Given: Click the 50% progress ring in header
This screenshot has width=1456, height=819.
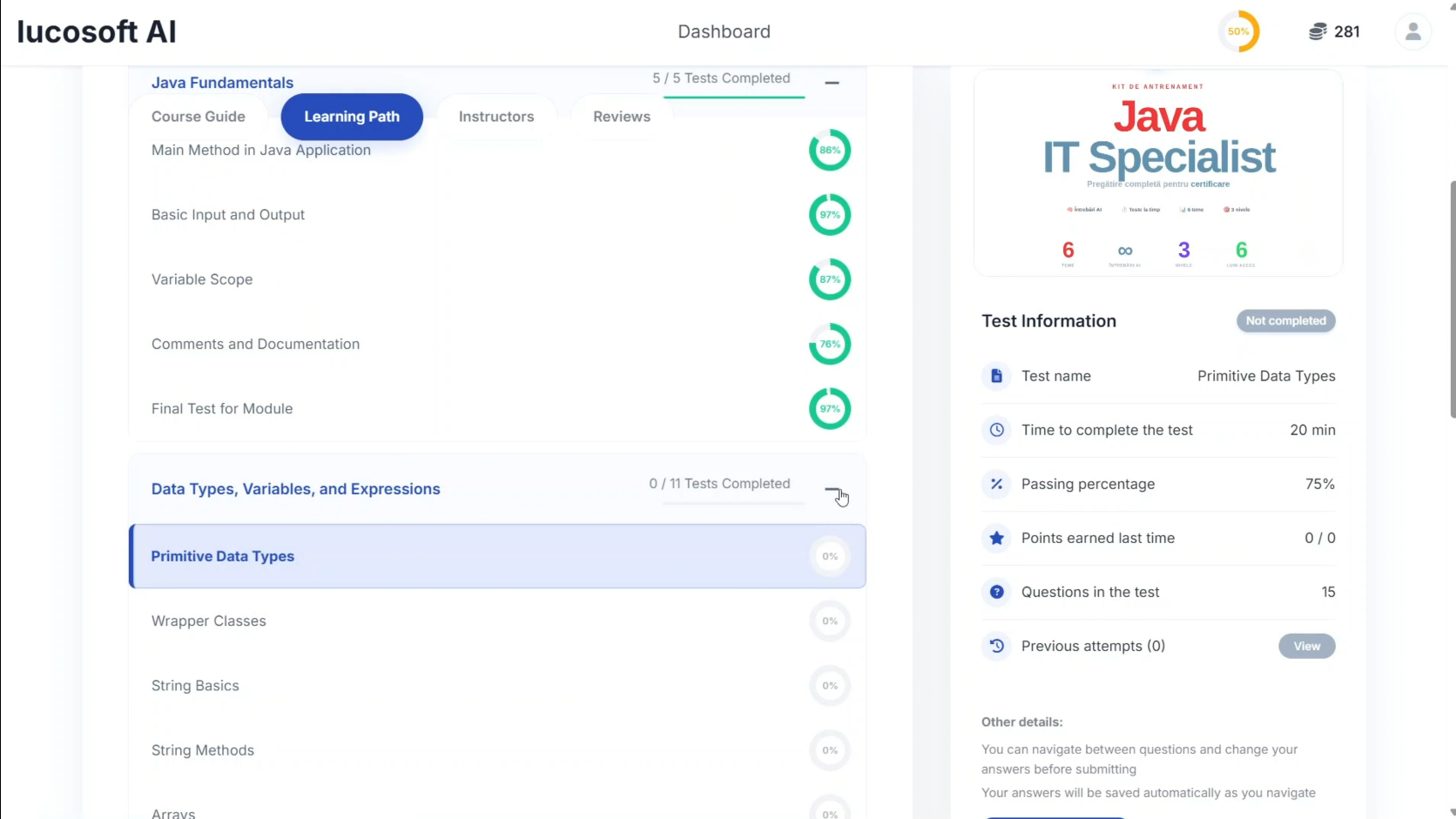Looking at the screenshot, I should pyautogui.click(x=1238, y=32).
